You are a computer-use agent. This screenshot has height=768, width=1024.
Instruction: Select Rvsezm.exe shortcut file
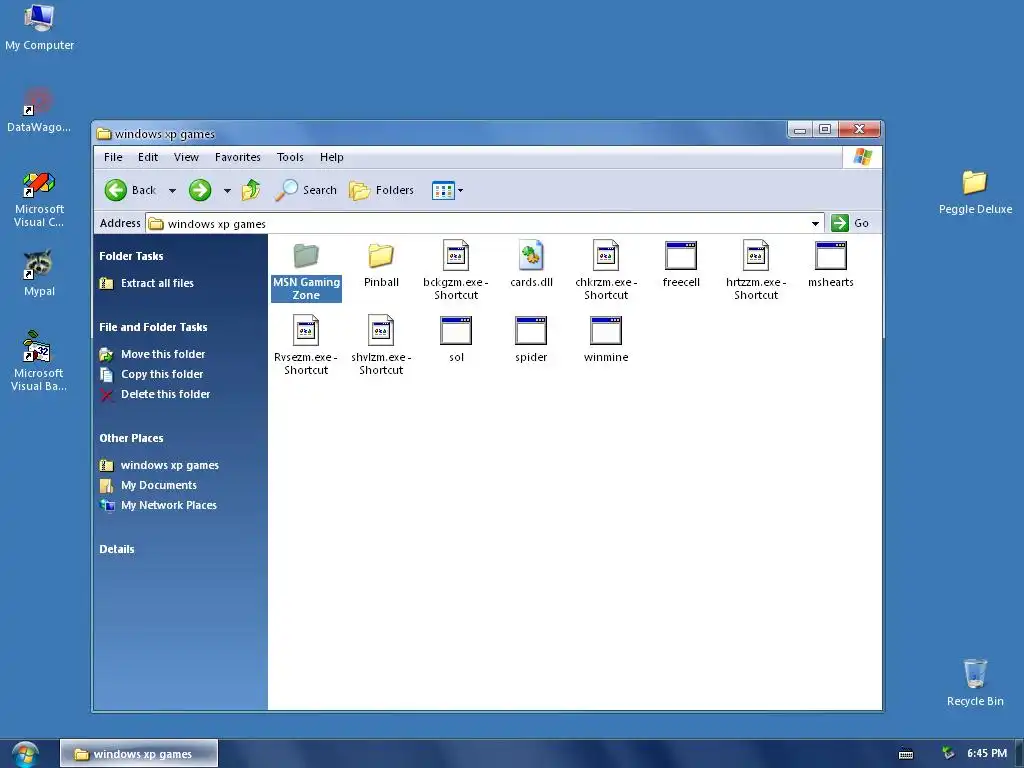click(x=306, y=345)
